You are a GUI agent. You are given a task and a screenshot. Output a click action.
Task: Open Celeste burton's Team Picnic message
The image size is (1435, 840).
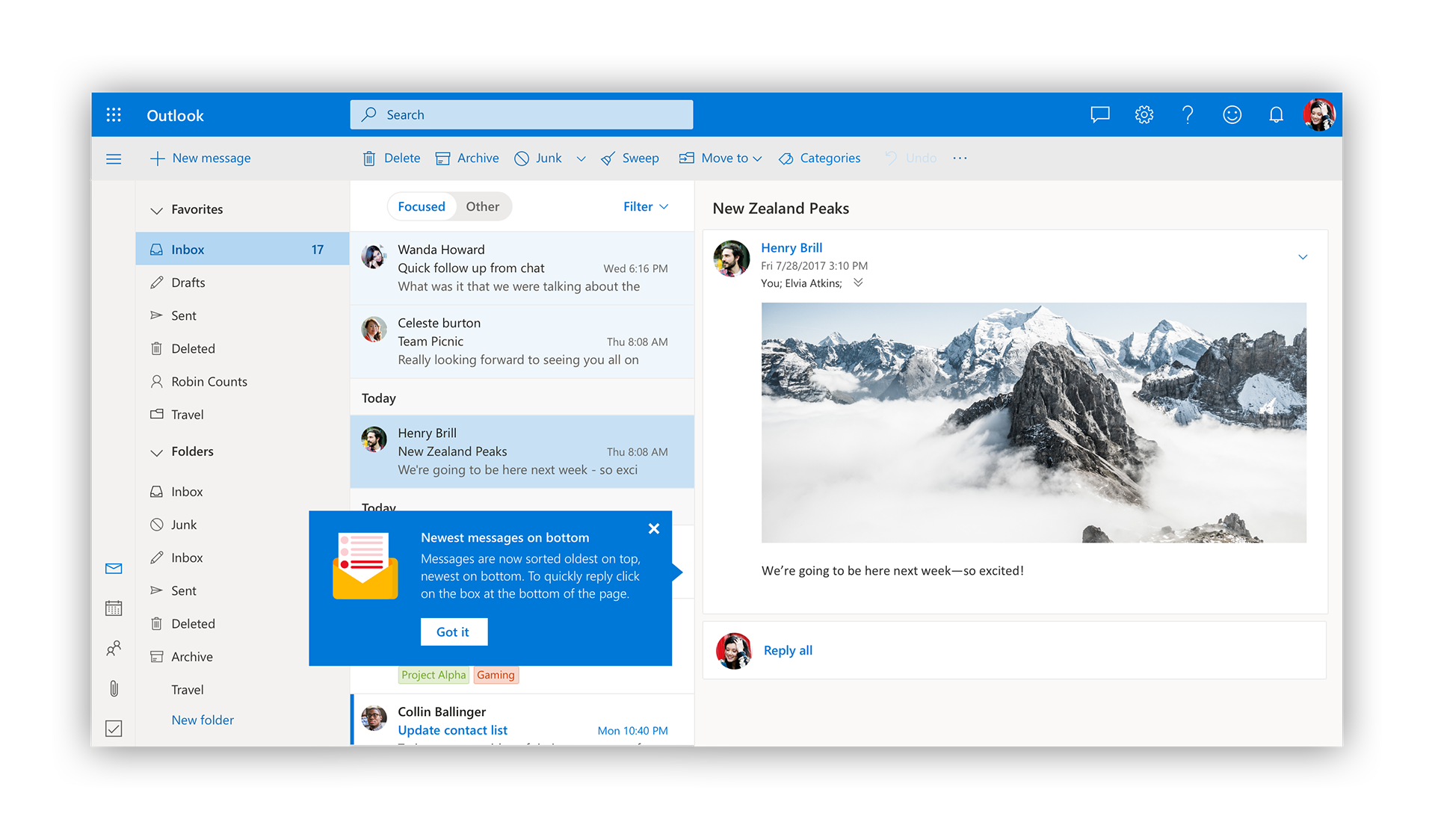coord(522,341)
